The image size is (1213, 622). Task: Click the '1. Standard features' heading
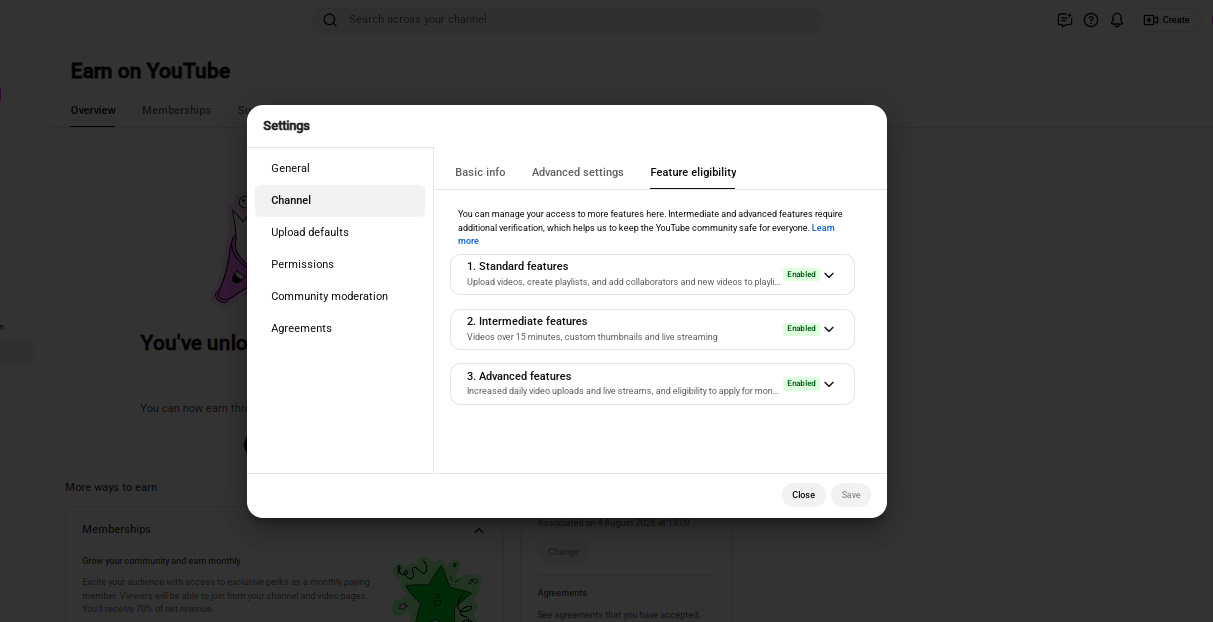point(517,266)
